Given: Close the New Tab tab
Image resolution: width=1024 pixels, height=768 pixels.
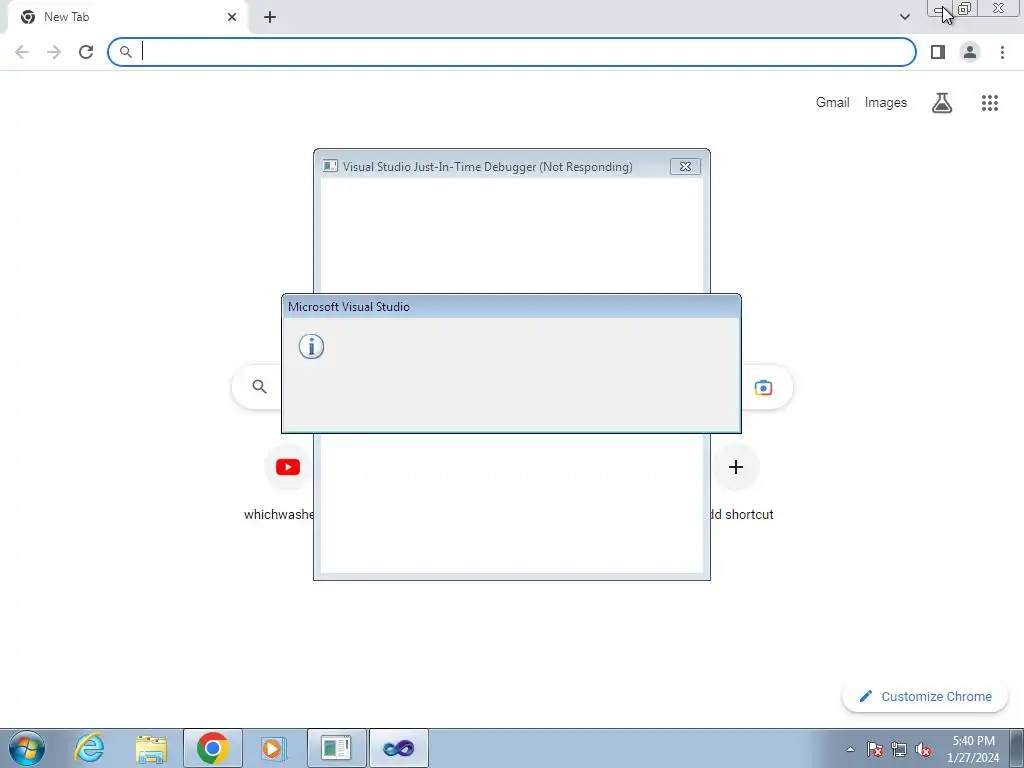Looking at the screenshot, I should (x=232, y=17).
